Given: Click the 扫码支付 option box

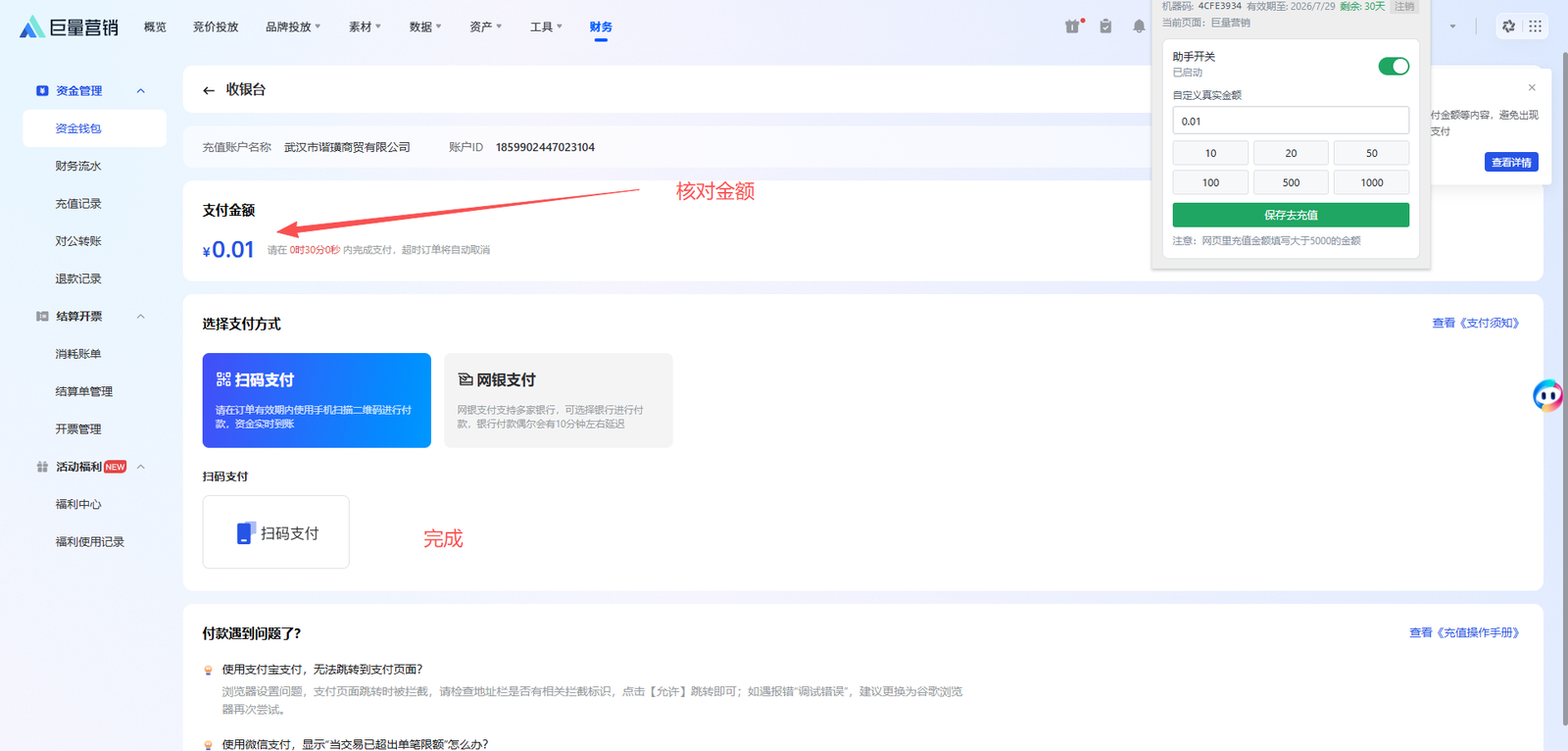Looking at the screenshot, I should tap(276, 532).
